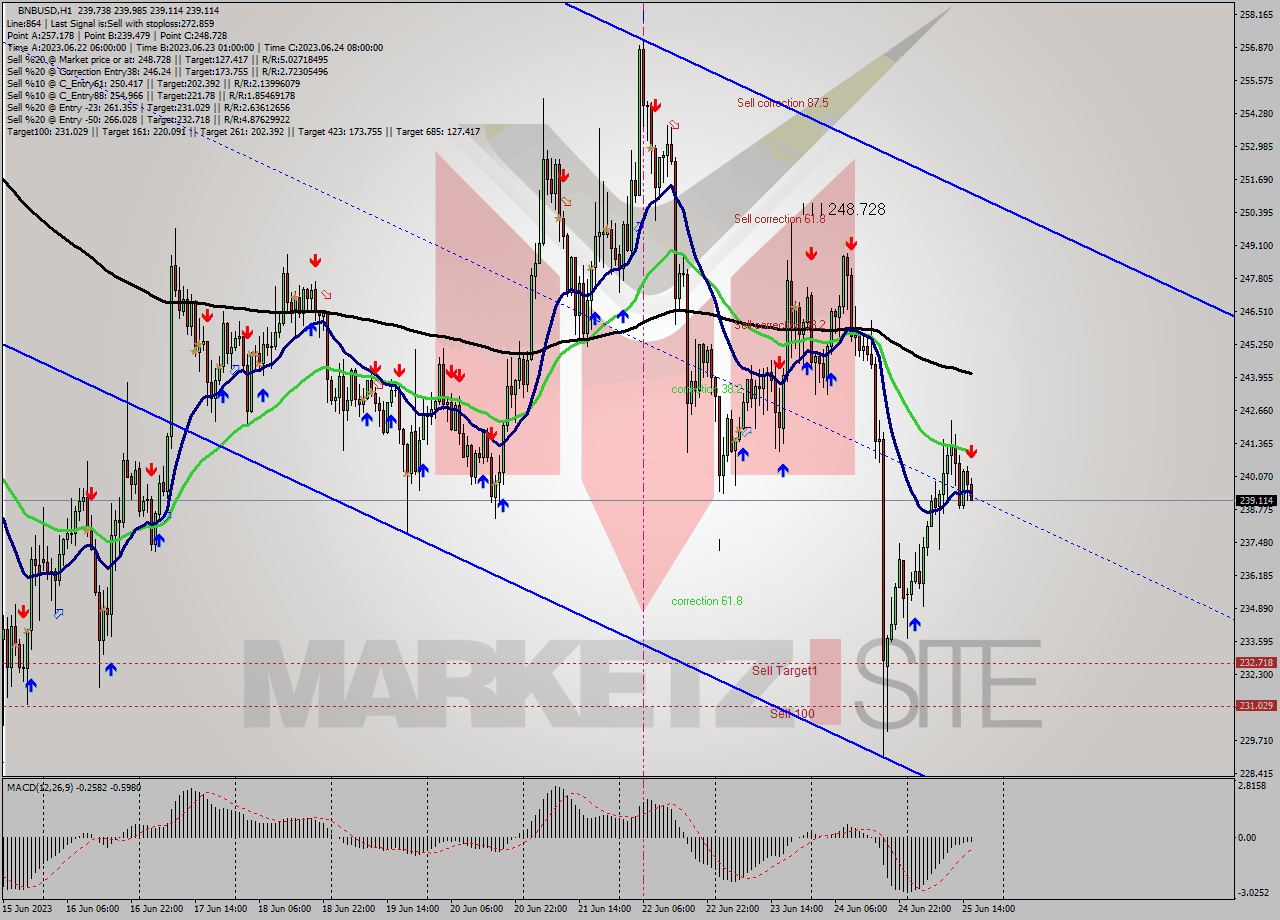Click the red 231.029 price level tag
1280x920 pixels.
click(x=1256, y=705)
